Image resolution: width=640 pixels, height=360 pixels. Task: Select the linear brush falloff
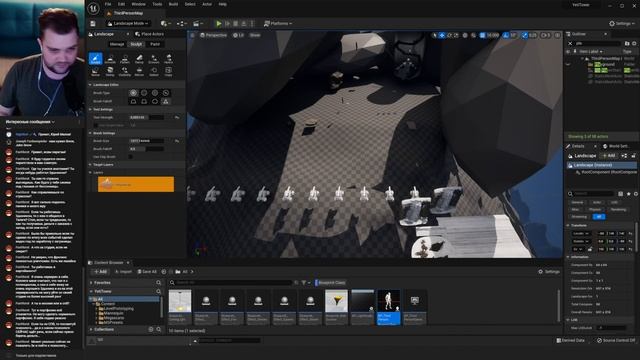(144, 101)
